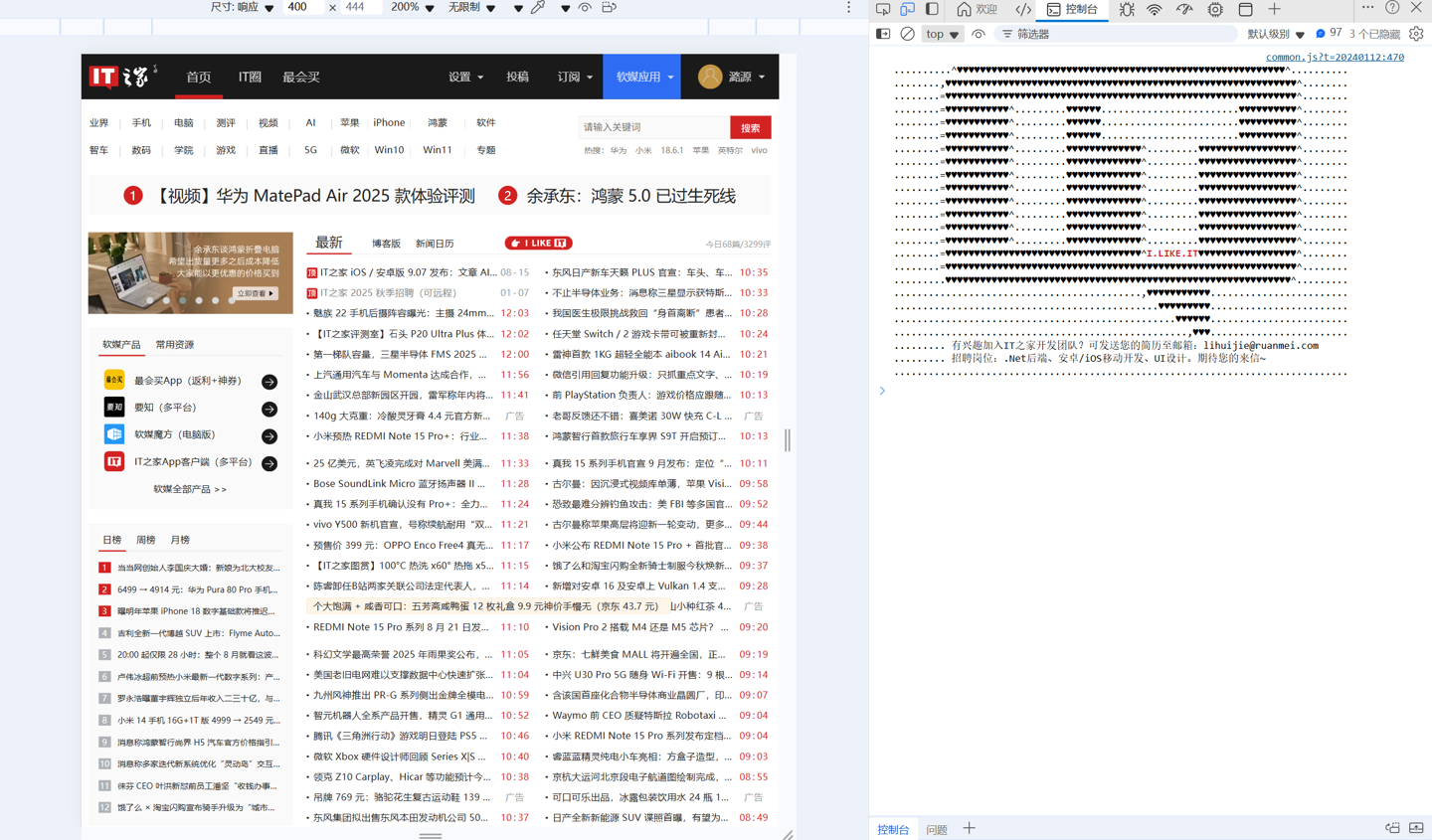Open the common.js source link
The height and width of the screenshot is (840, 1432).
pyautogui.click(x=1335, y=57)
